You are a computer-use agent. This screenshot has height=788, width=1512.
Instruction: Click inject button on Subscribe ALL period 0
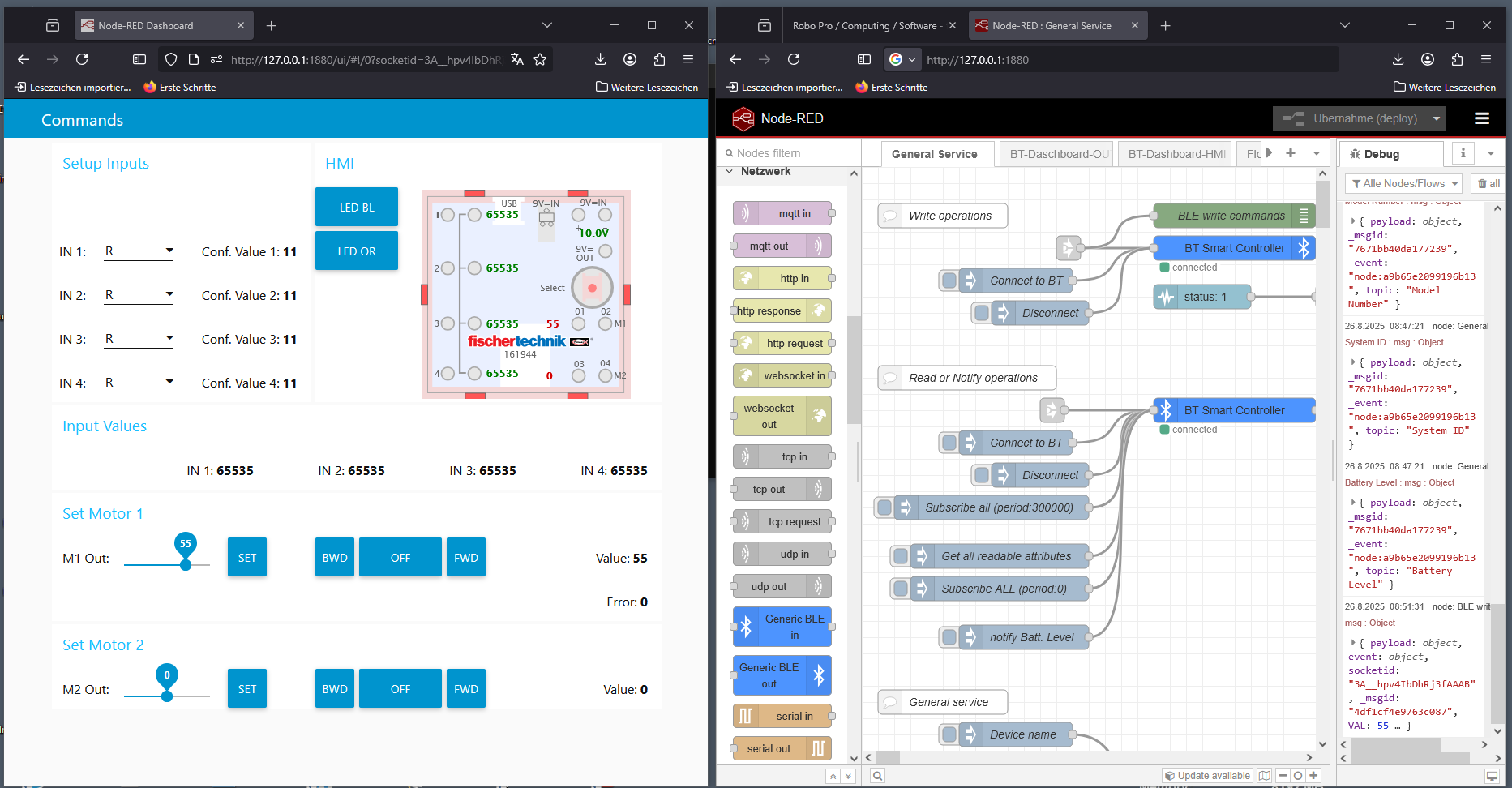(x=901, y=589)
